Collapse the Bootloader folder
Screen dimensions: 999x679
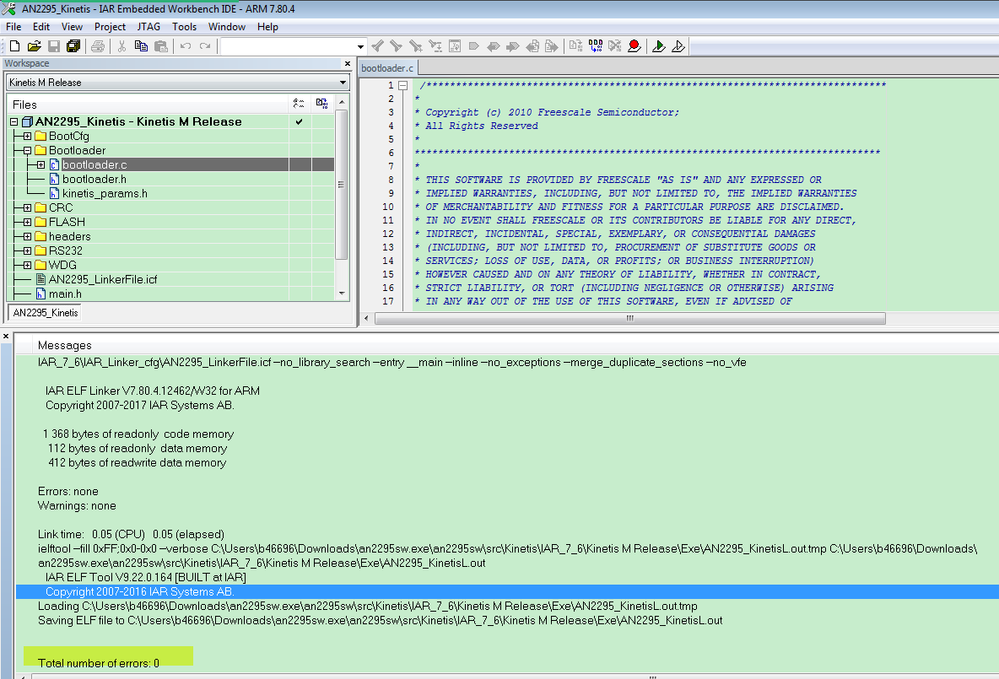(27, 150)
